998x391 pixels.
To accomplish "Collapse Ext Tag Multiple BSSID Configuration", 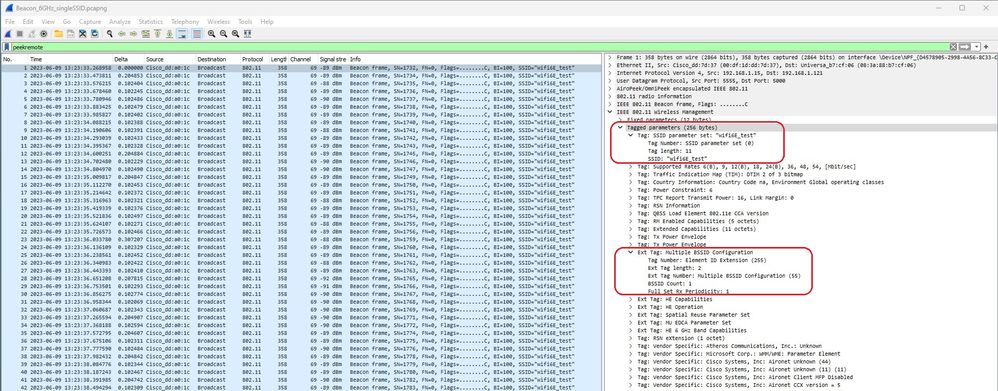I will (x=631, y=252).
